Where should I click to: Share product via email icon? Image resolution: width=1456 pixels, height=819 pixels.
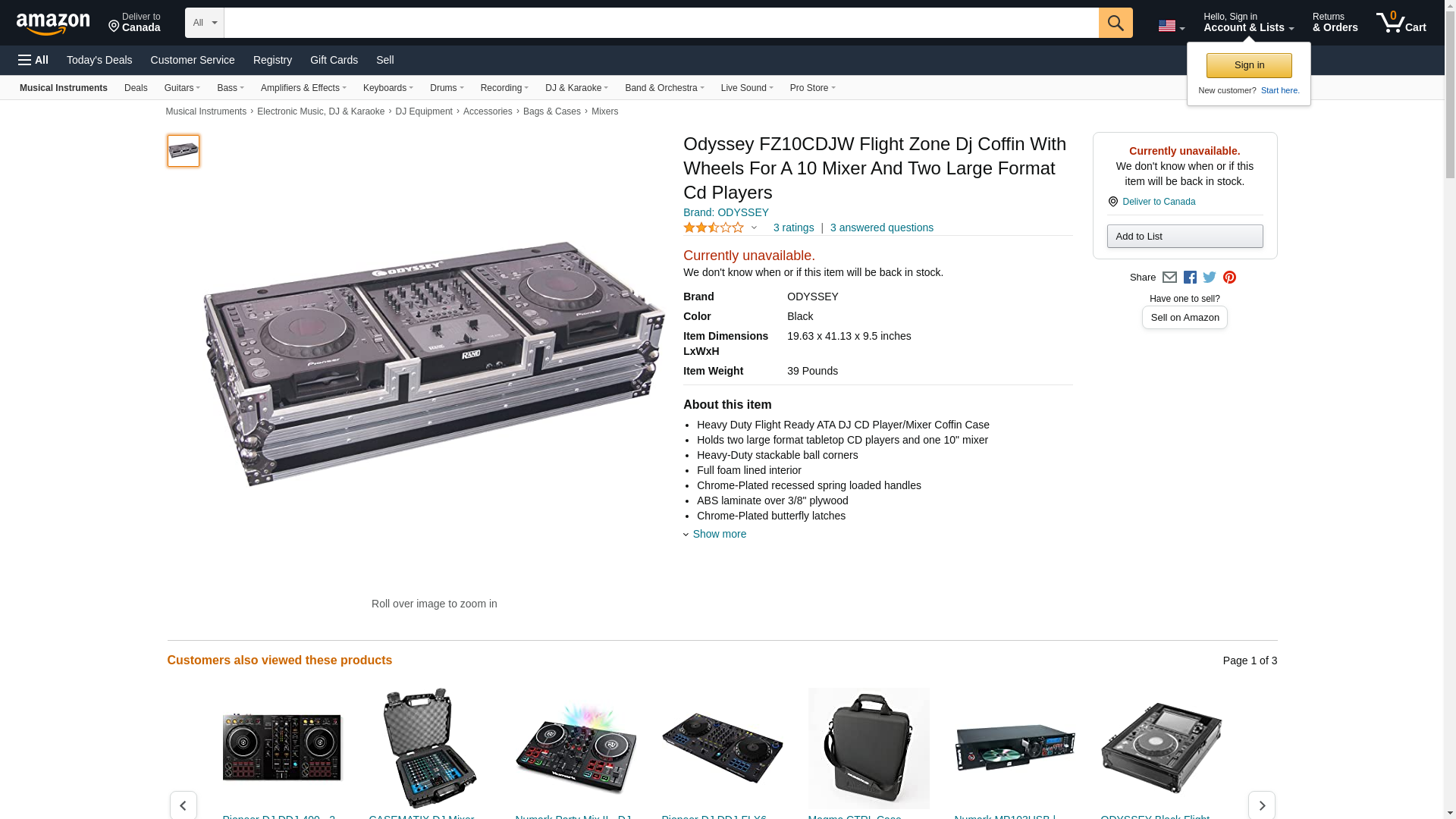point(1169,278)
